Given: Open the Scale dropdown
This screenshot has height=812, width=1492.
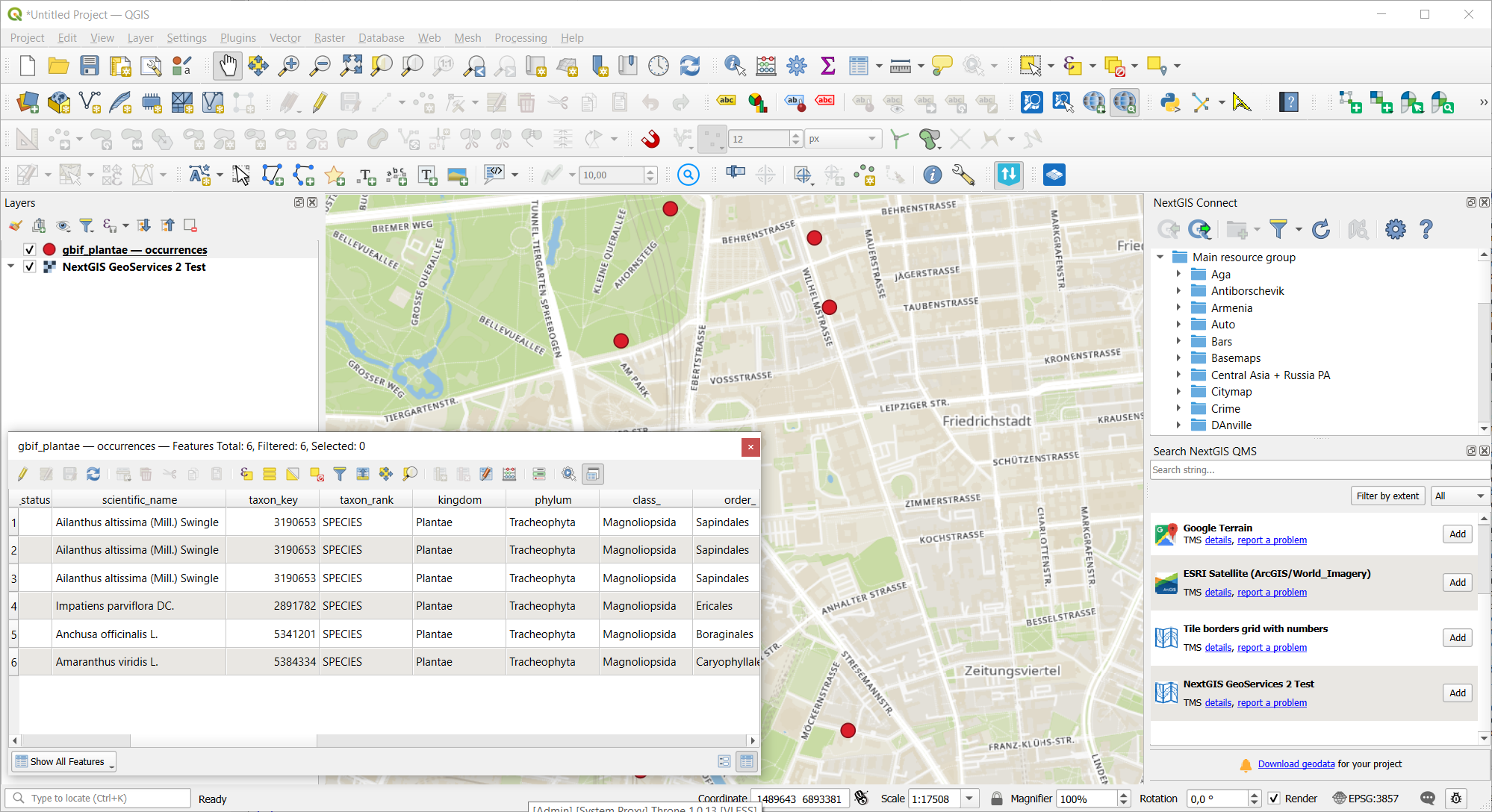Looking at the screenshot, I should pyautogui.click(x=969, y=799).
